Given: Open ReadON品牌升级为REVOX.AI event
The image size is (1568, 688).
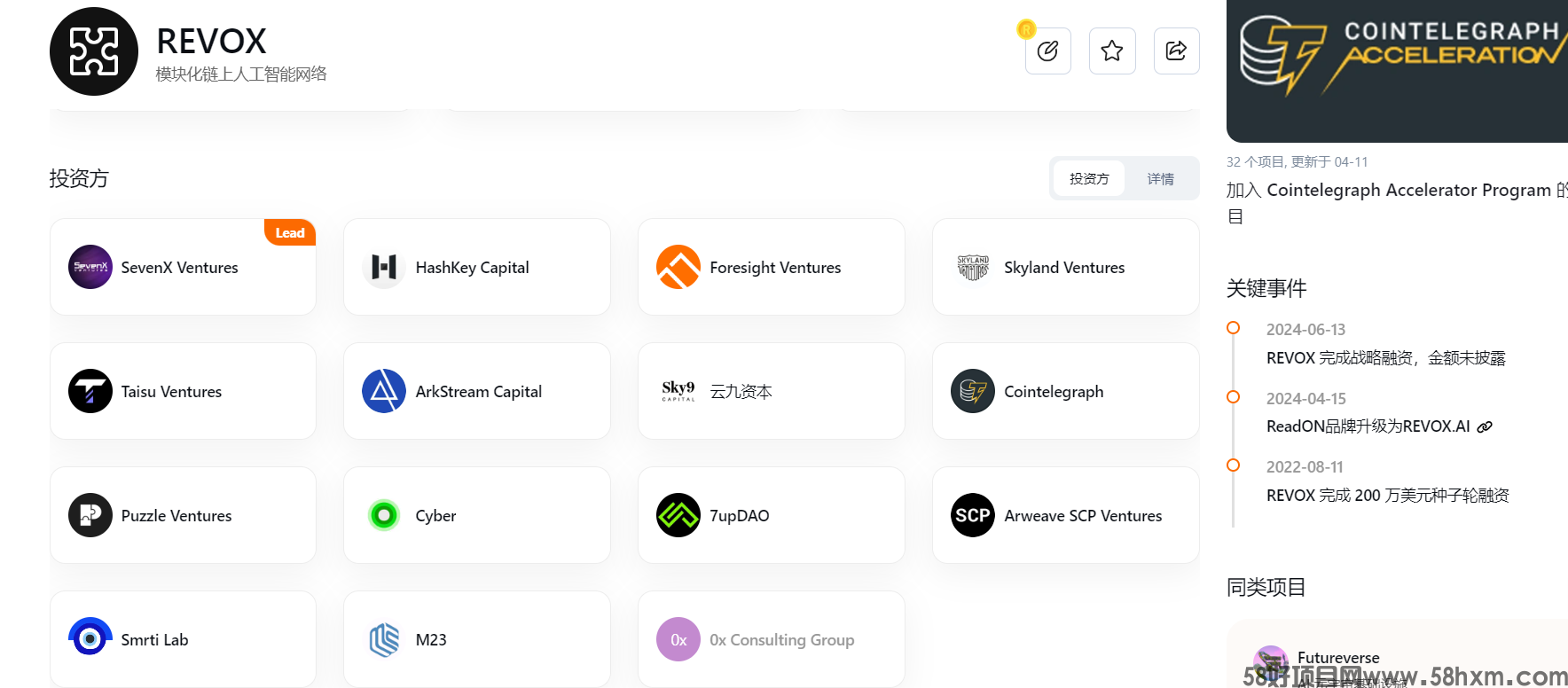Looking at the screenshot, I should coord(1368,426).
